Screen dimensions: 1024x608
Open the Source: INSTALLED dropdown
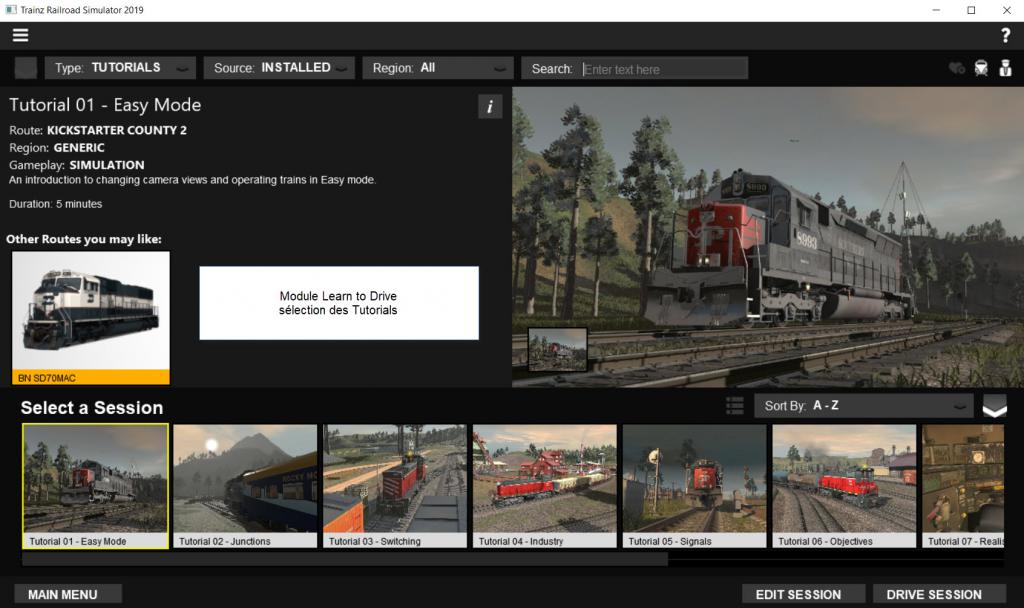[279, 68]
